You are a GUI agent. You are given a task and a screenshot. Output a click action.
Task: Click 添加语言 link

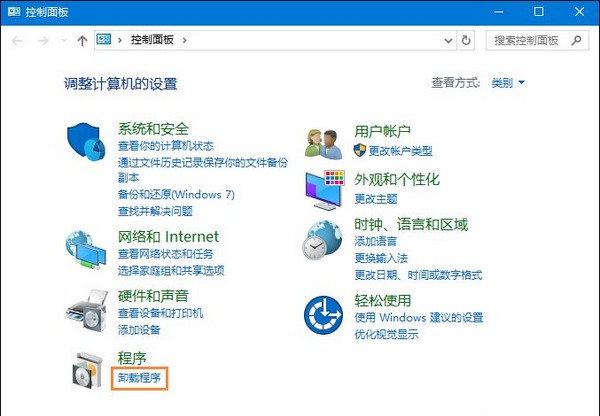376,241
